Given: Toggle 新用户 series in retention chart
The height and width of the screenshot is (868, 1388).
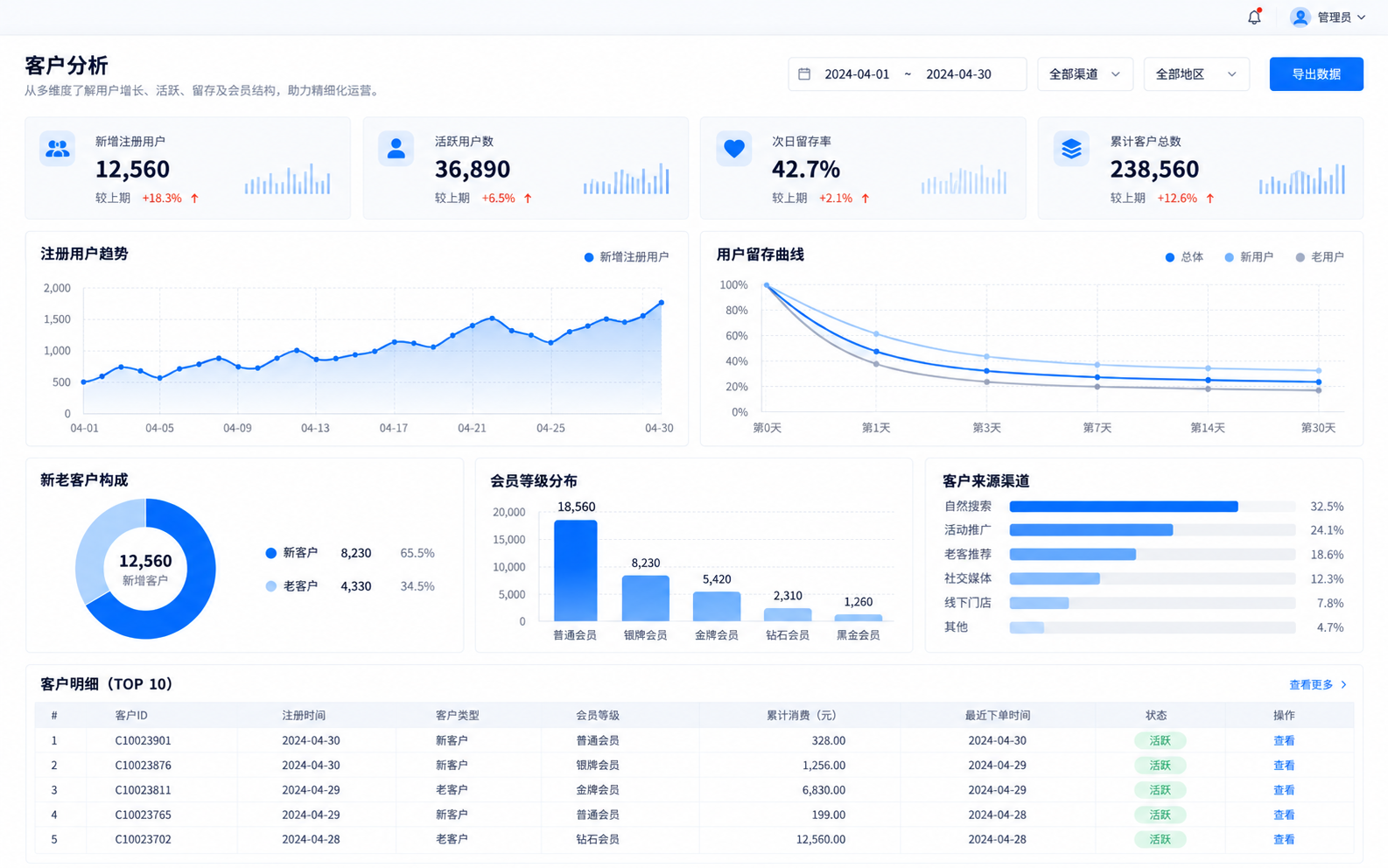Looking at the screenshot, I should pos(1249,257).
